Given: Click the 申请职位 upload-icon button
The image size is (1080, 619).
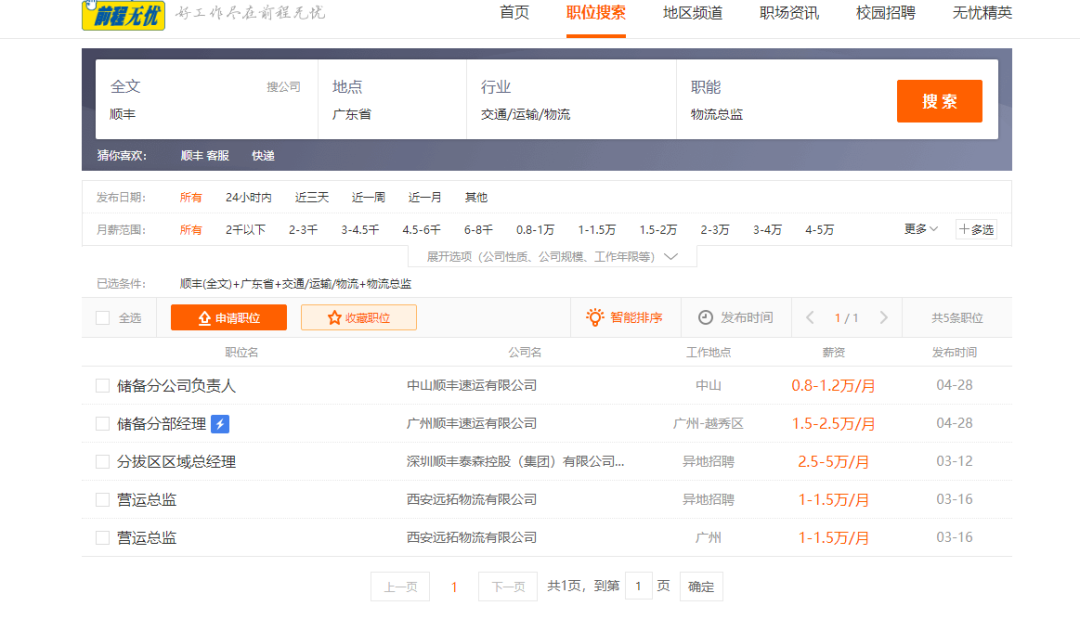Looking at the screenshot, I should (x=229, y=318).
